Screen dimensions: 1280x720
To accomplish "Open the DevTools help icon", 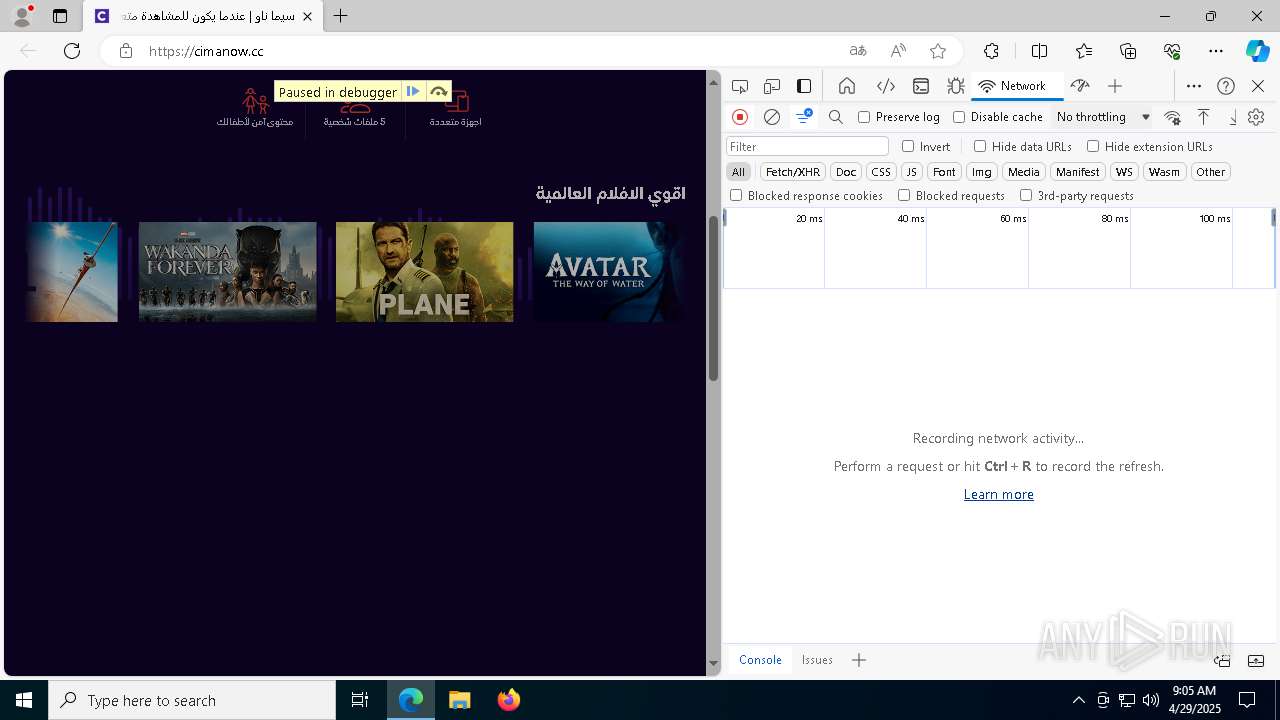I will coord(1226,86).
